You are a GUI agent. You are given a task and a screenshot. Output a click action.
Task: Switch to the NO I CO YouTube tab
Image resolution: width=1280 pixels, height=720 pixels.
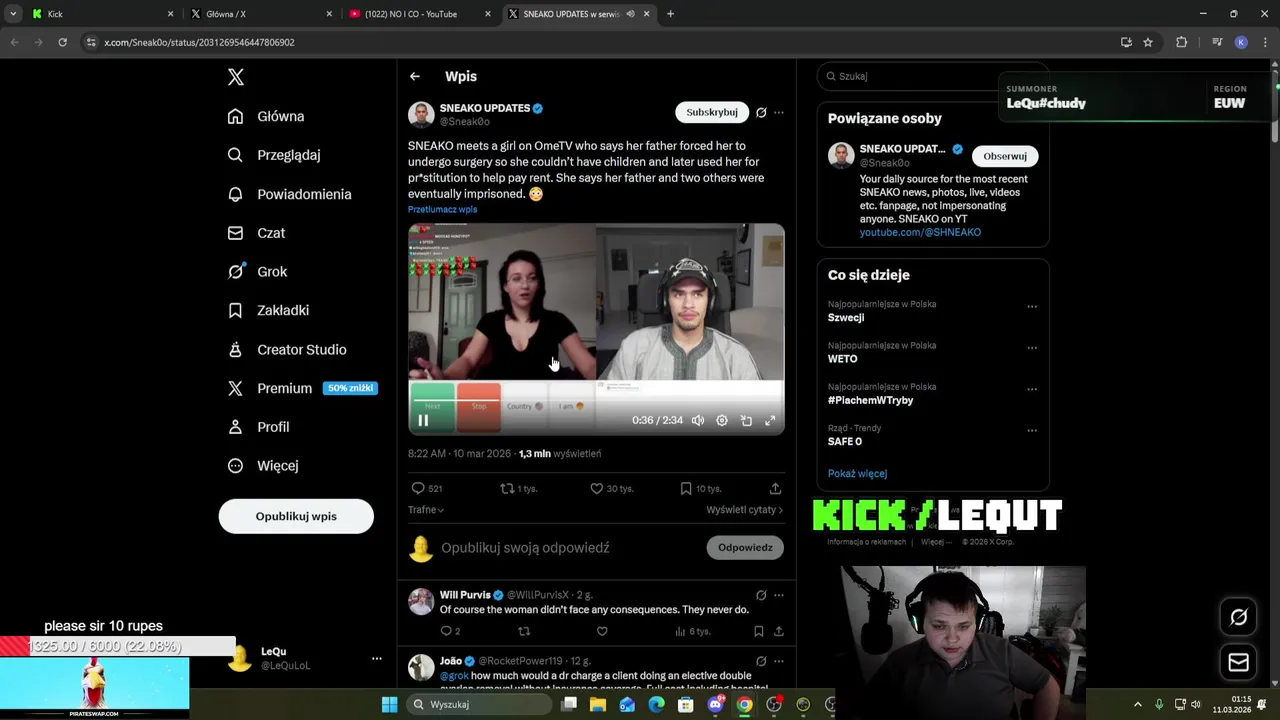[420, 14]
